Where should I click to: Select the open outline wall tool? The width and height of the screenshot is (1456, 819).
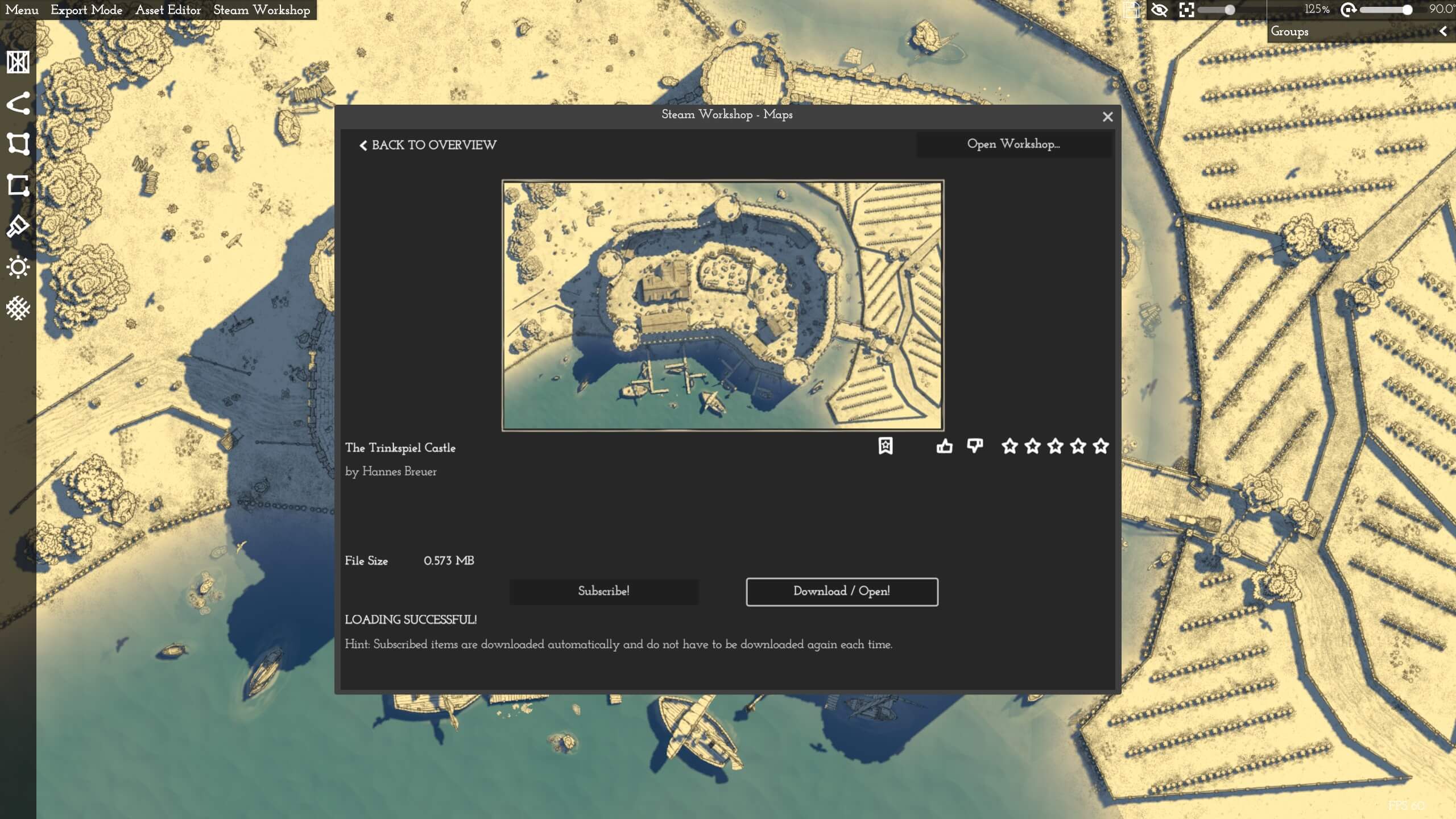point(18,185)
